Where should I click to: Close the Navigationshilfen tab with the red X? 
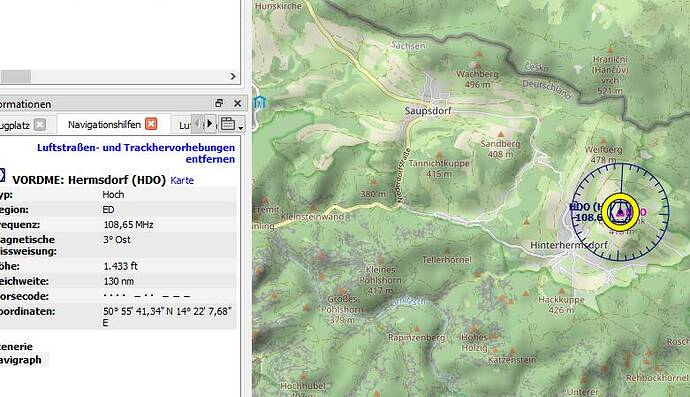click(x=151, y=124)
